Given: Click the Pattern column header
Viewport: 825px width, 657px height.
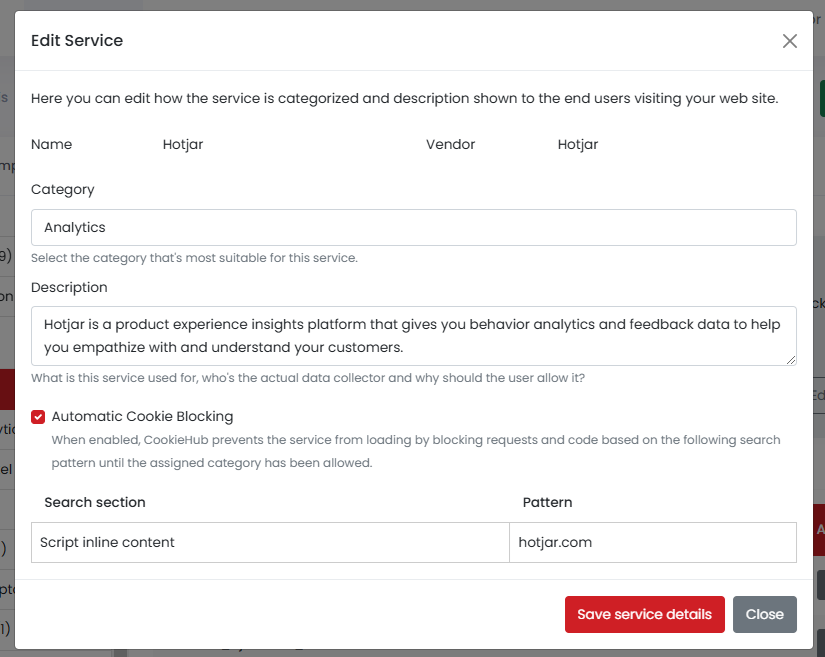Looking at the screenshot, I should (547, 502).
